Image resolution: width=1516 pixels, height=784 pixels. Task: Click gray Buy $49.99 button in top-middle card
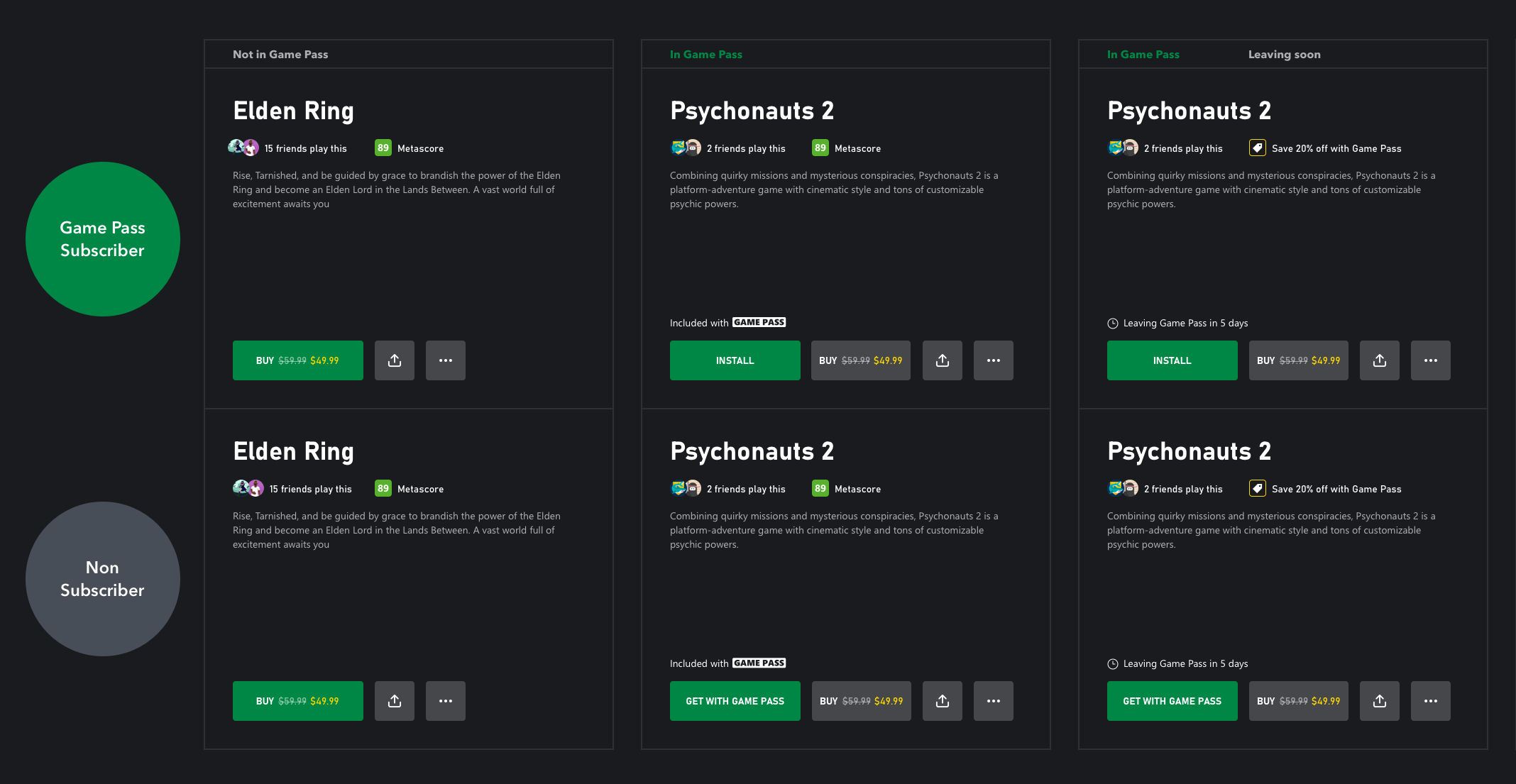(x=860, y=360)
